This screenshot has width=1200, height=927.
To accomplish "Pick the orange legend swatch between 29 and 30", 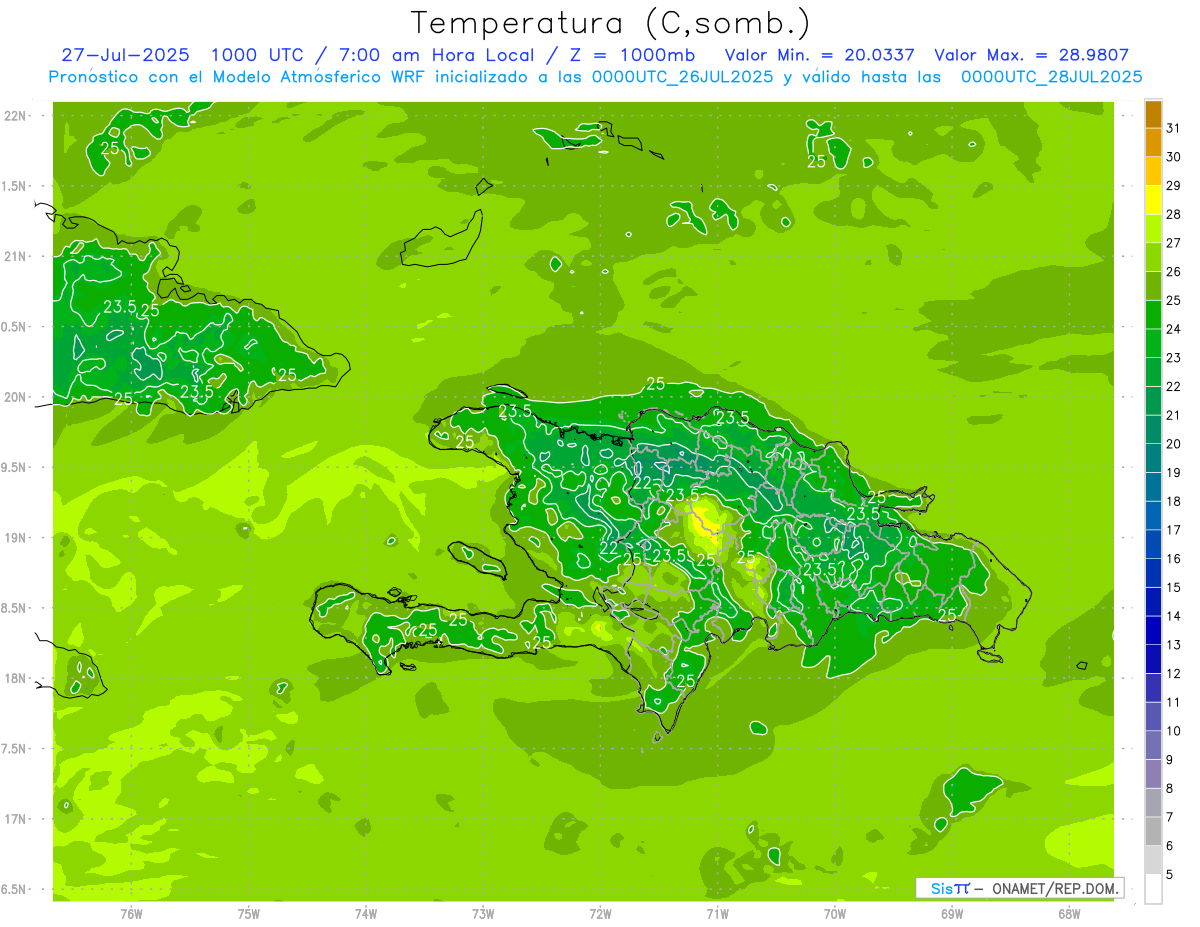I will click(x=1153, y=171).
